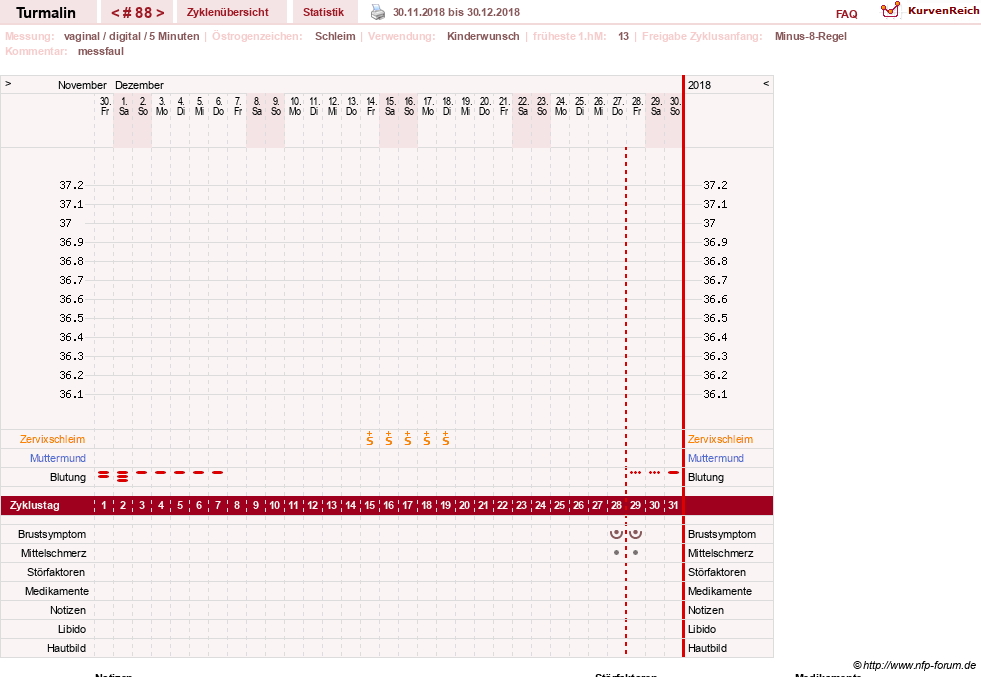Click the left Störfaktoren row label
Viewport: 981px width, 677px height.
56,572
